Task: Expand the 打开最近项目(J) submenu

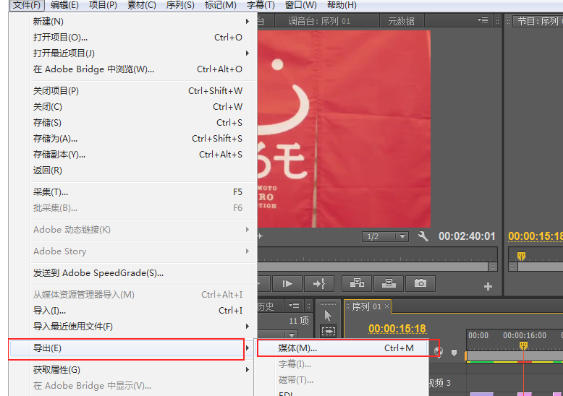Action: [x=247, y=53]
